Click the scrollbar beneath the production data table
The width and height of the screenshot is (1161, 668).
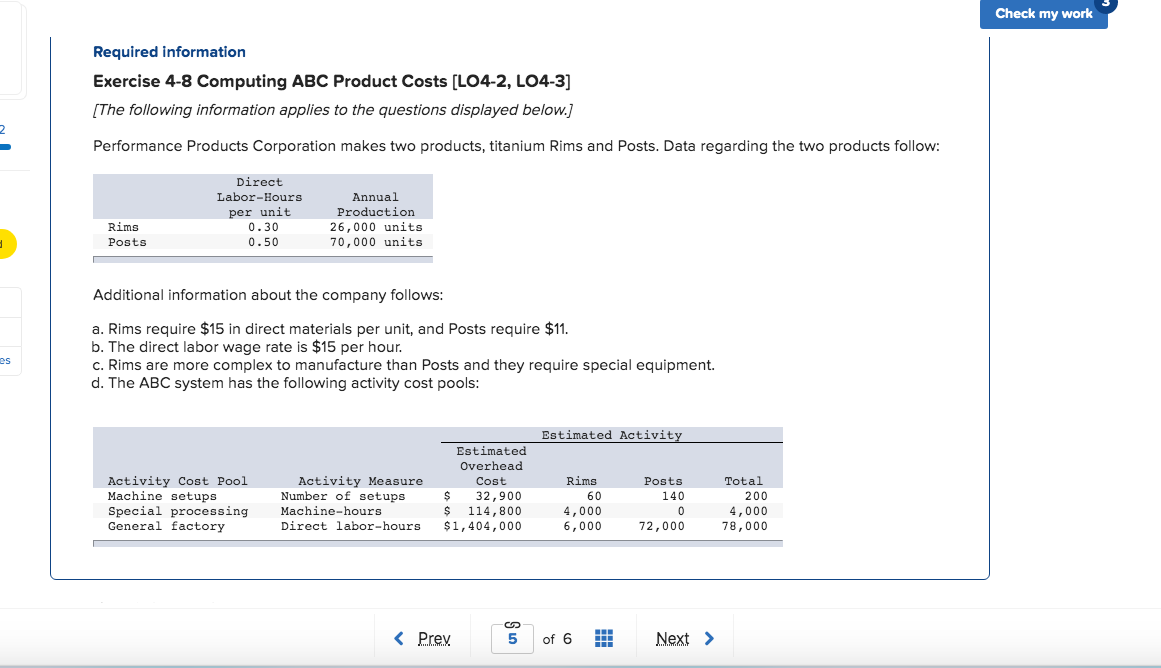262,258
